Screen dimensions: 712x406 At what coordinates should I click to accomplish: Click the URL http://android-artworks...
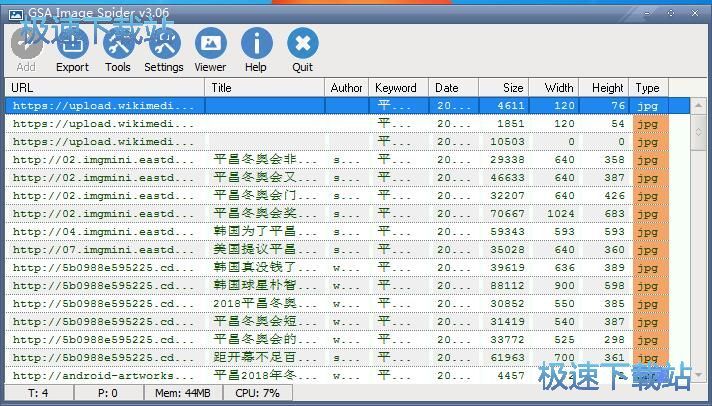[104, 376]
